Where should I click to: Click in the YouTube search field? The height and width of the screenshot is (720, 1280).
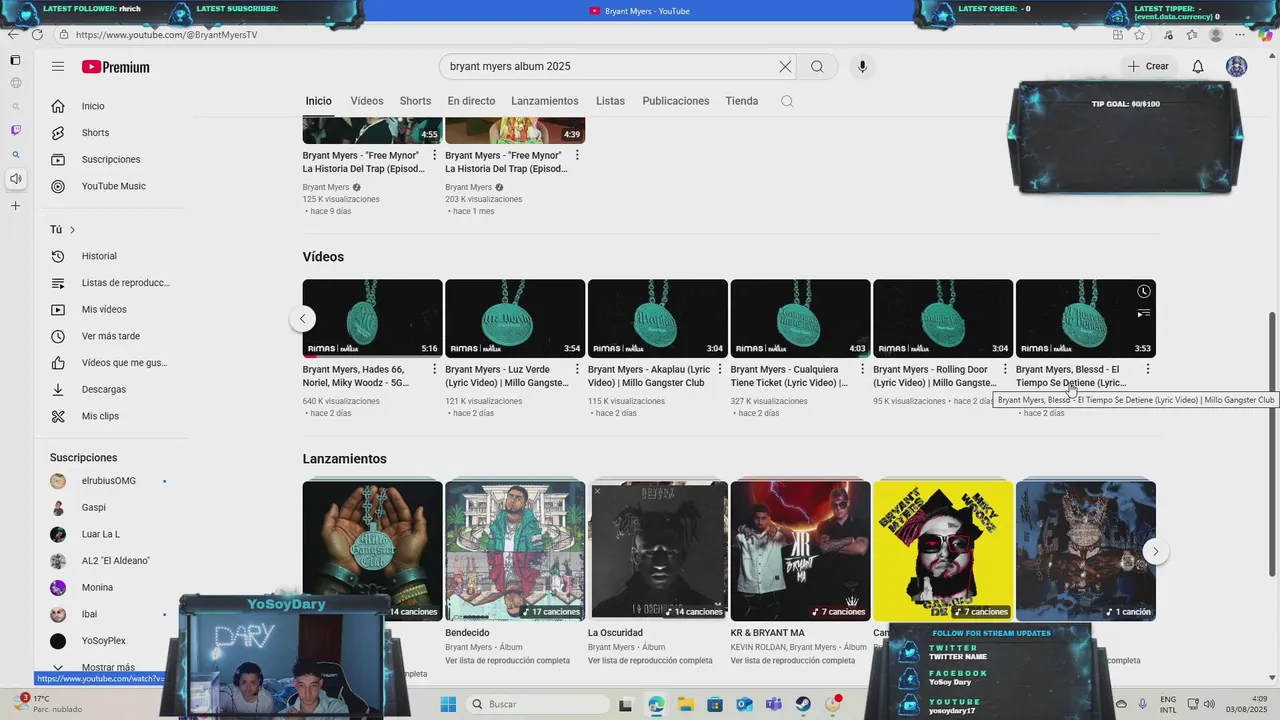(608, 67)
